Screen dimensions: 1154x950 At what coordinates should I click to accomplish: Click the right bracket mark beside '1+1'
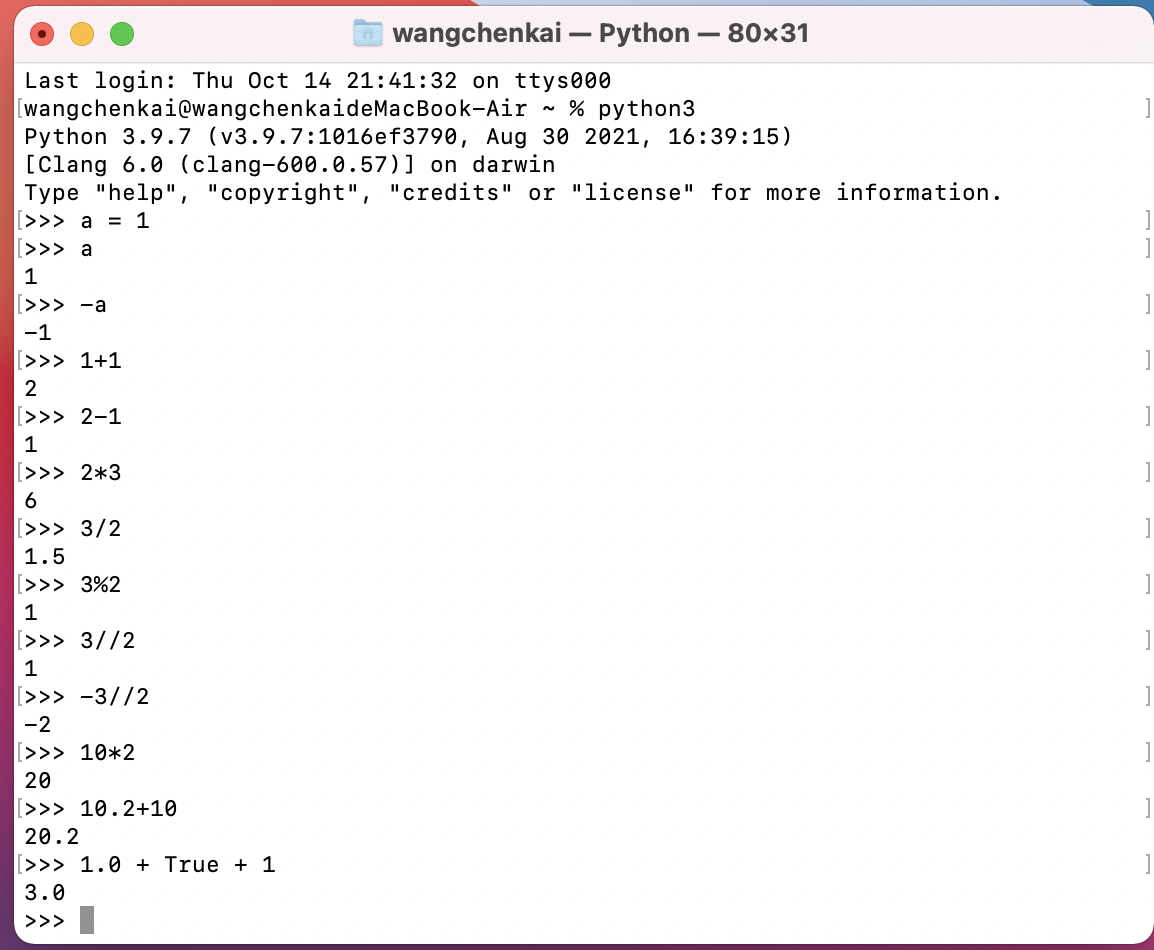pyautogui.click(x=1147, y=361)
